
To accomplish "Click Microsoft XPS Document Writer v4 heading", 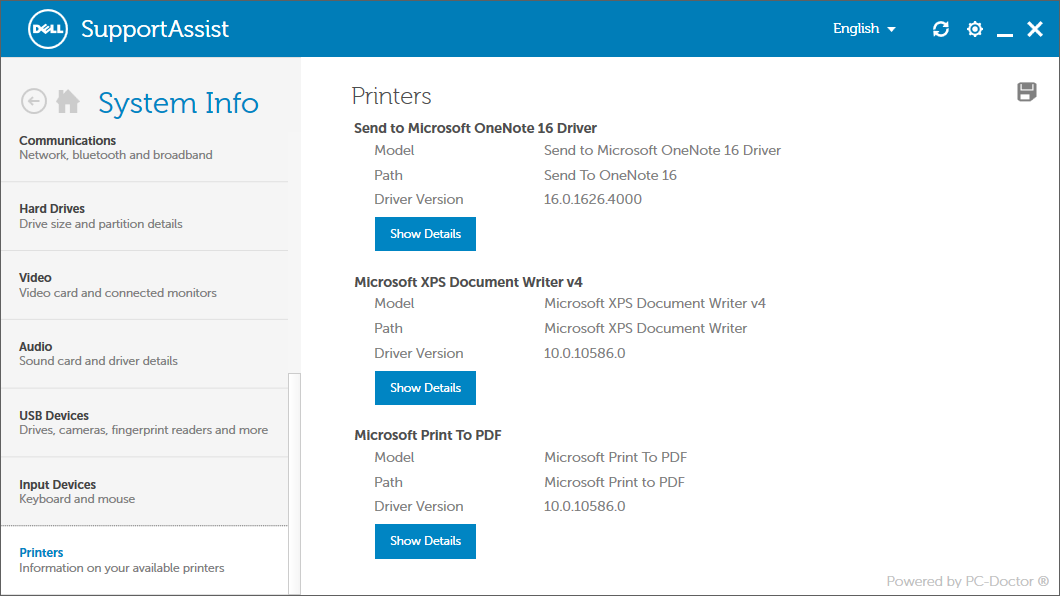I will tap(468, 282).
